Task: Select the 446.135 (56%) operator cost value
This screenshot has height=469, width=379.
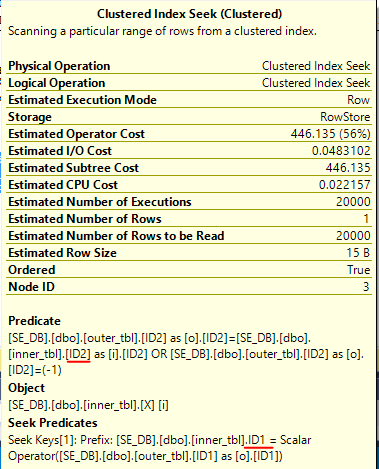Action: (330, 134)
